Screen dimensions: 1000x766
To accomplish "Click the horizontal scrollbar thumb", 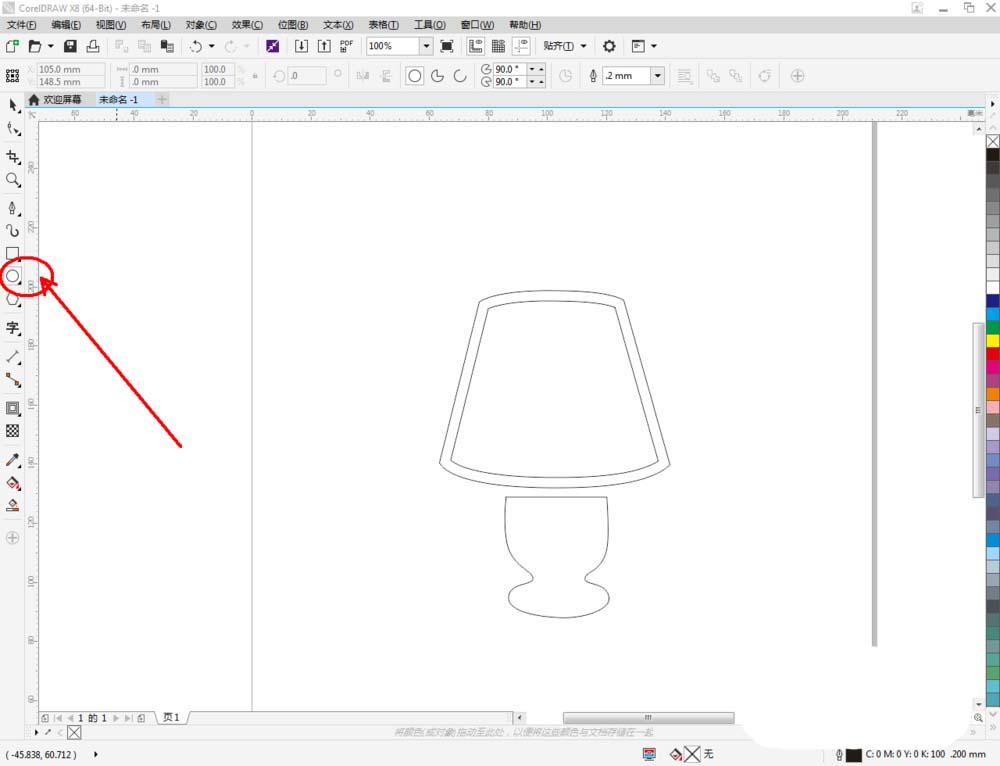I will (649, 718).
